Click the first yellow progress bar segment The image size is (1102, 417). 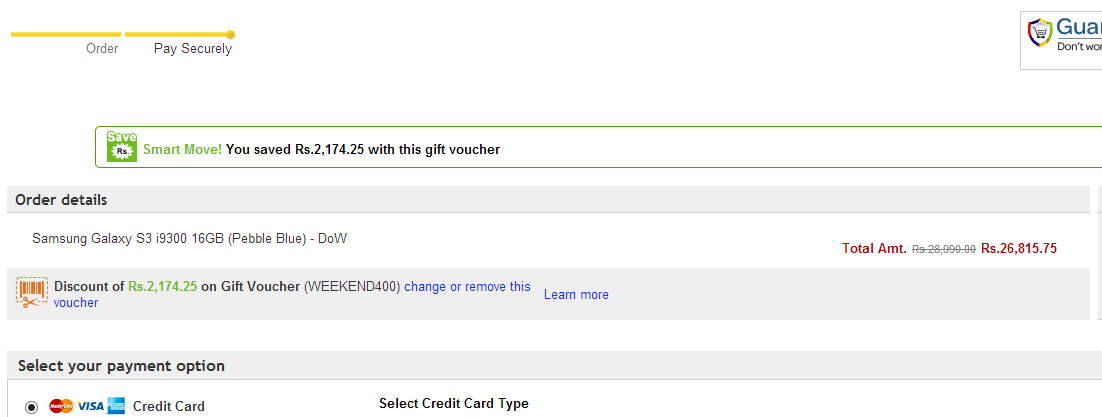66,34
